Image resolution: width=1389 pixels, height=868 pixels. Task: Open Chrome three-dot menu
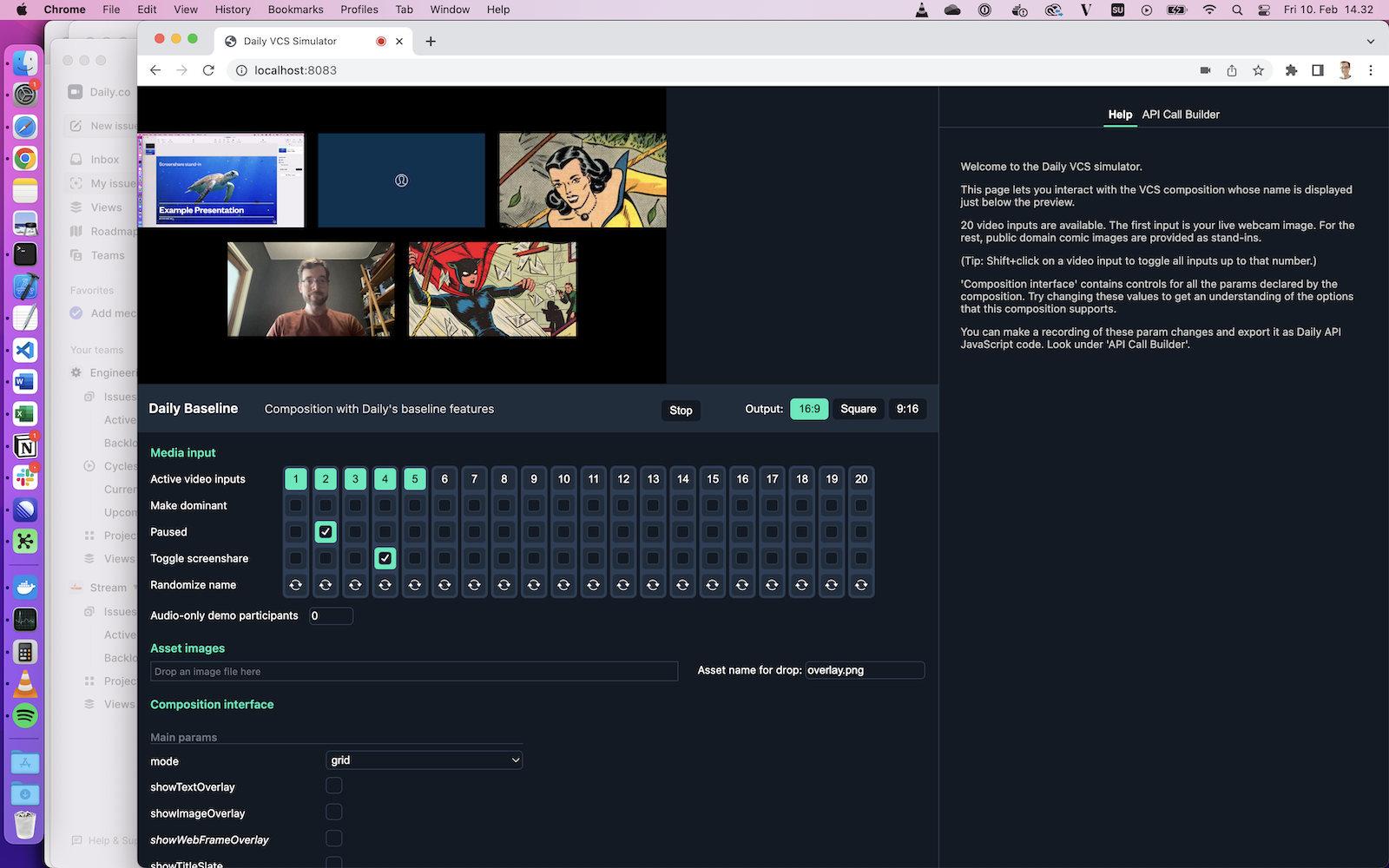[x=1371, y=70]
